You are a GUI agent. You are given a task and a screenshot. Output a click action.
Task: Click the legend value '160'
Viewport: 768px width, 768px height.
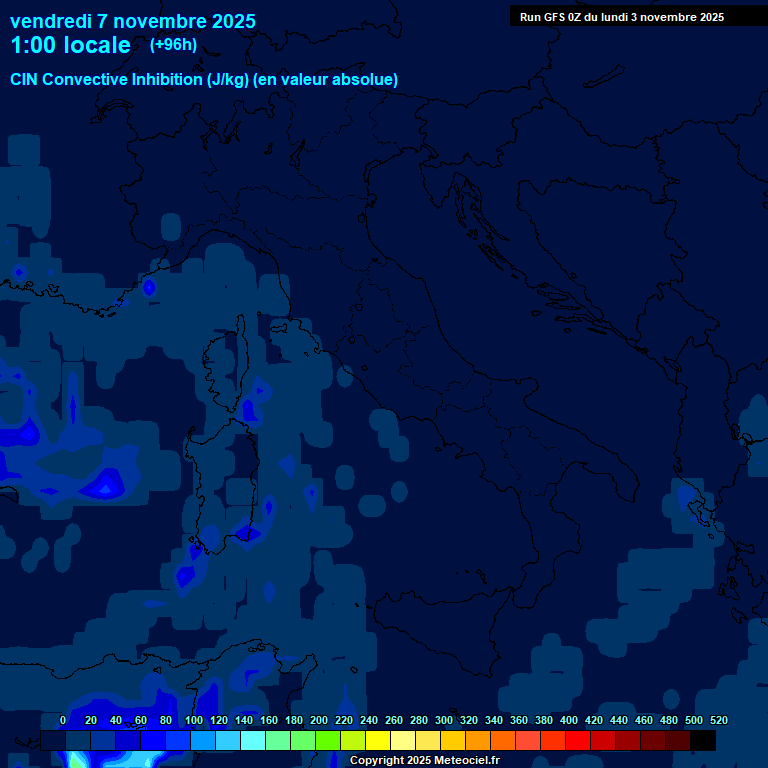tap(268, 720)
